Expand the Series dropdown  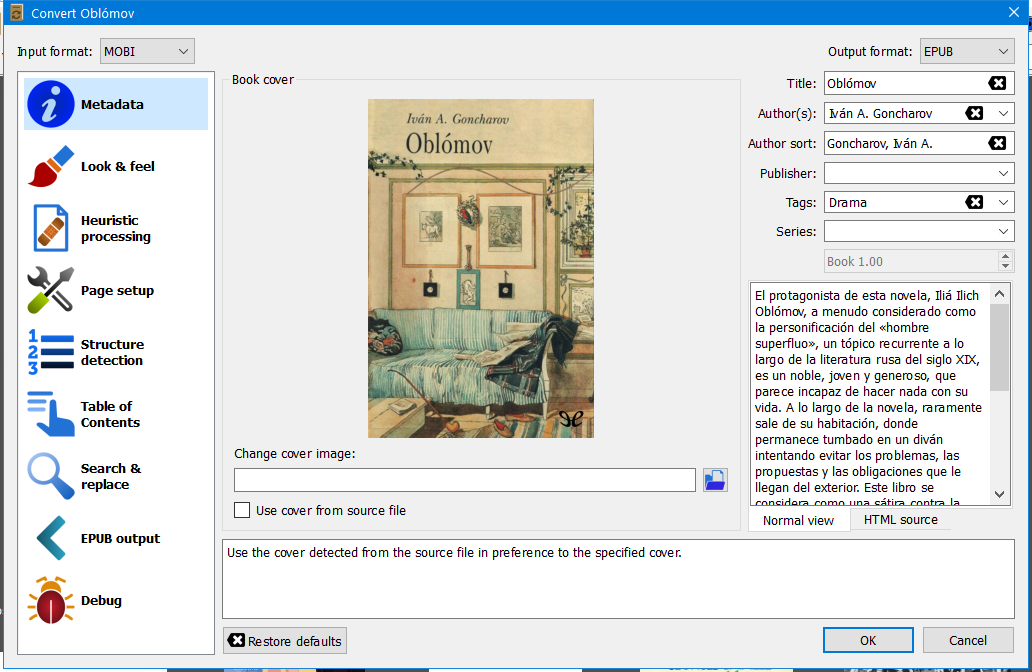click(1003, 231)
